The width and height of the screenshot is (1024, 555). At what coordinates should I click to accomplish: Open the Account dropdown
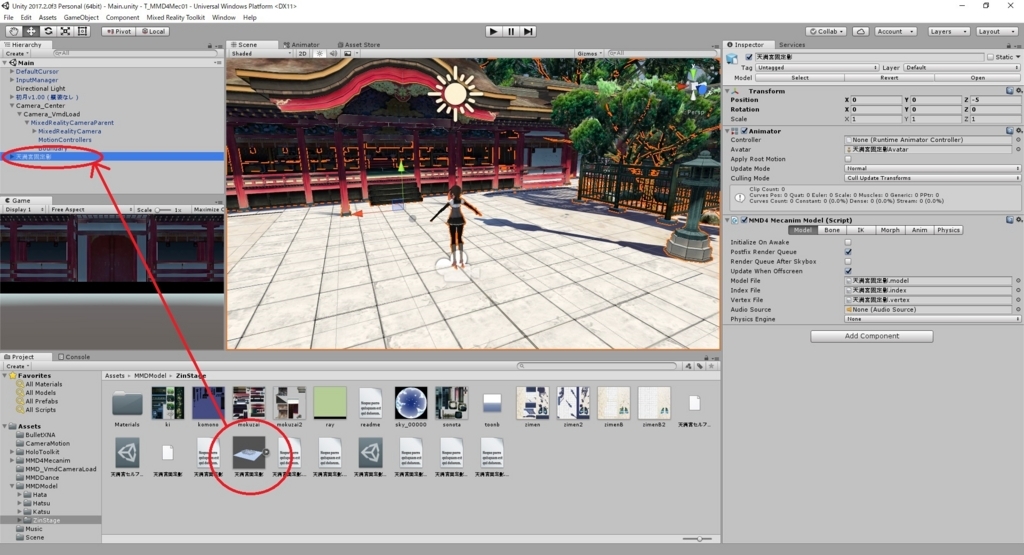coord(895,31)
